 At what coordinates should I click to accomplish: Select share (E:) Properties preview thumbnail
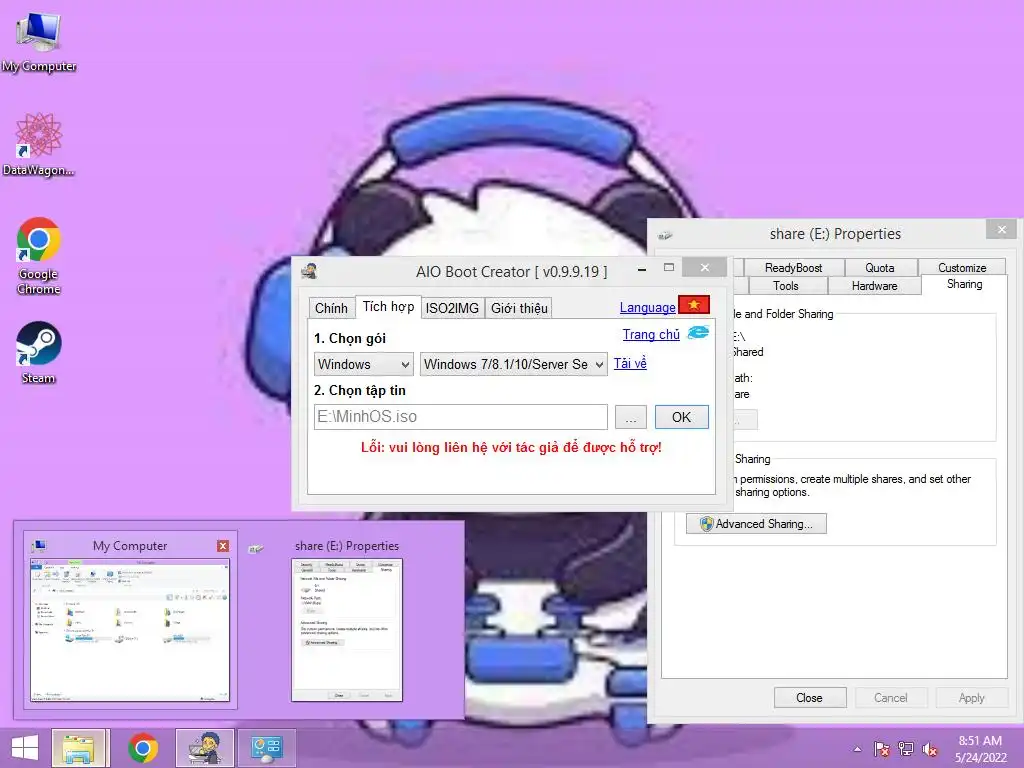tap(347, 630)
